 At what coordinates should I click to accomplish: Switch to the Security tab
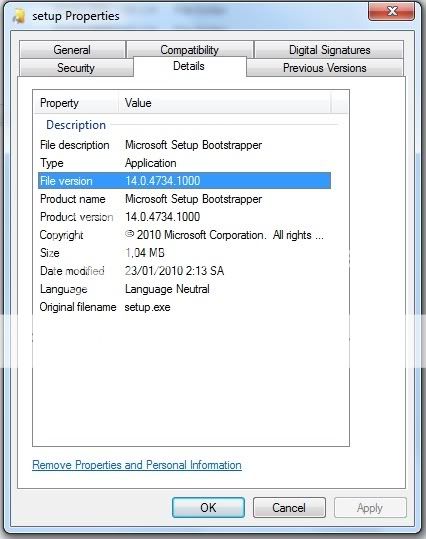click(76, 68)
